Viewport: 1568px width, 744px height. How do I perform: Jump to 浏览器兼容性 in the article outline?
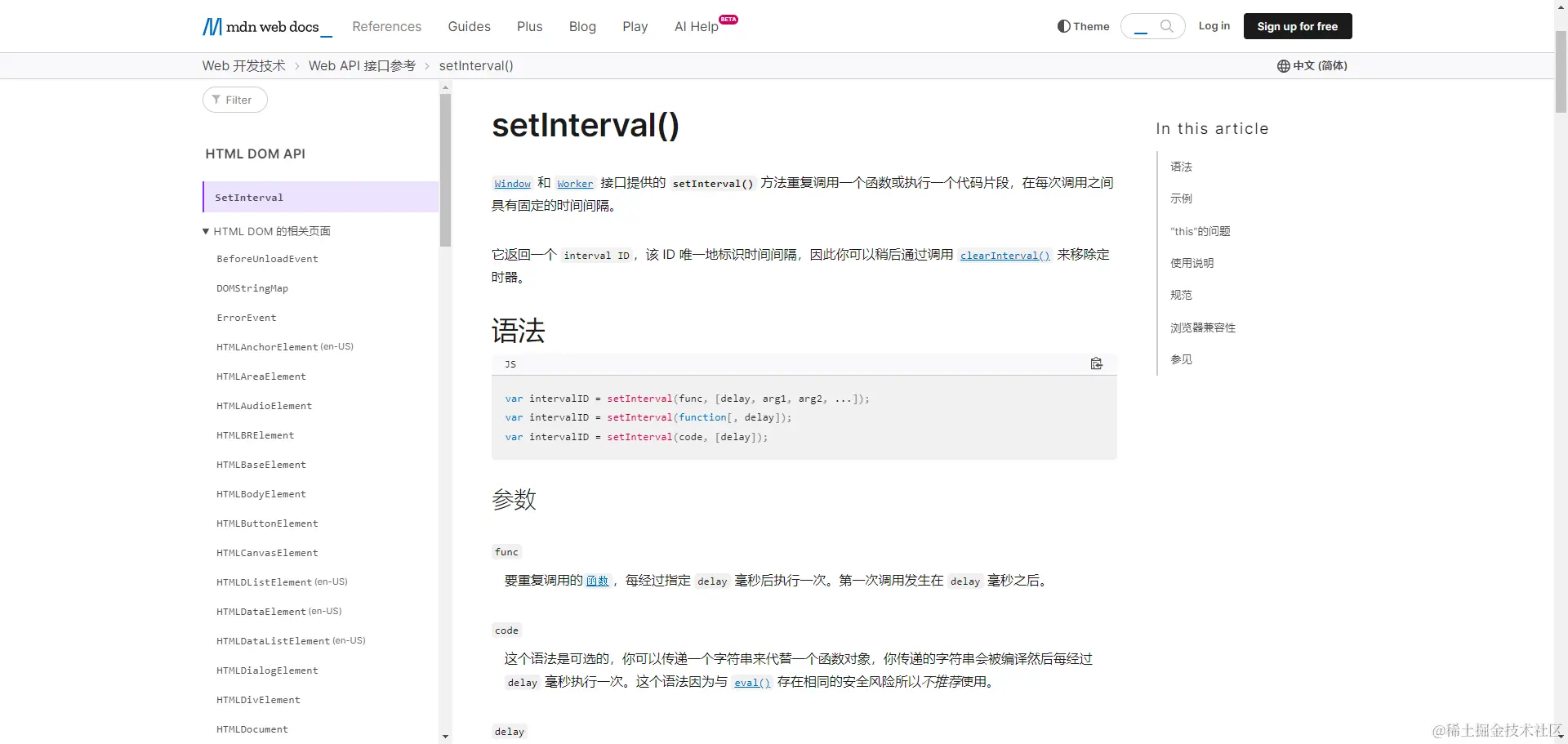tap(1202, 327)
